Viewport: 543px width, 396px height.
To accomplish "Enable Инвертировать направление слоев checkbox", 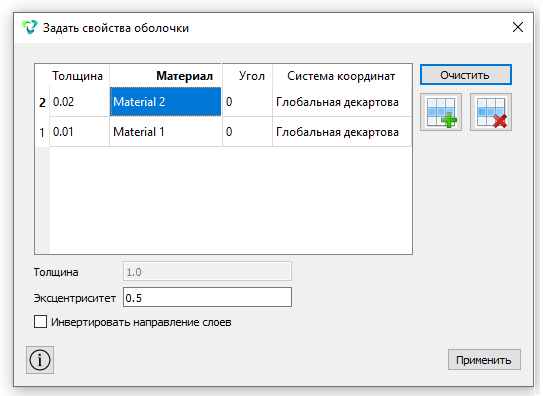I will [x=41, y=322].
